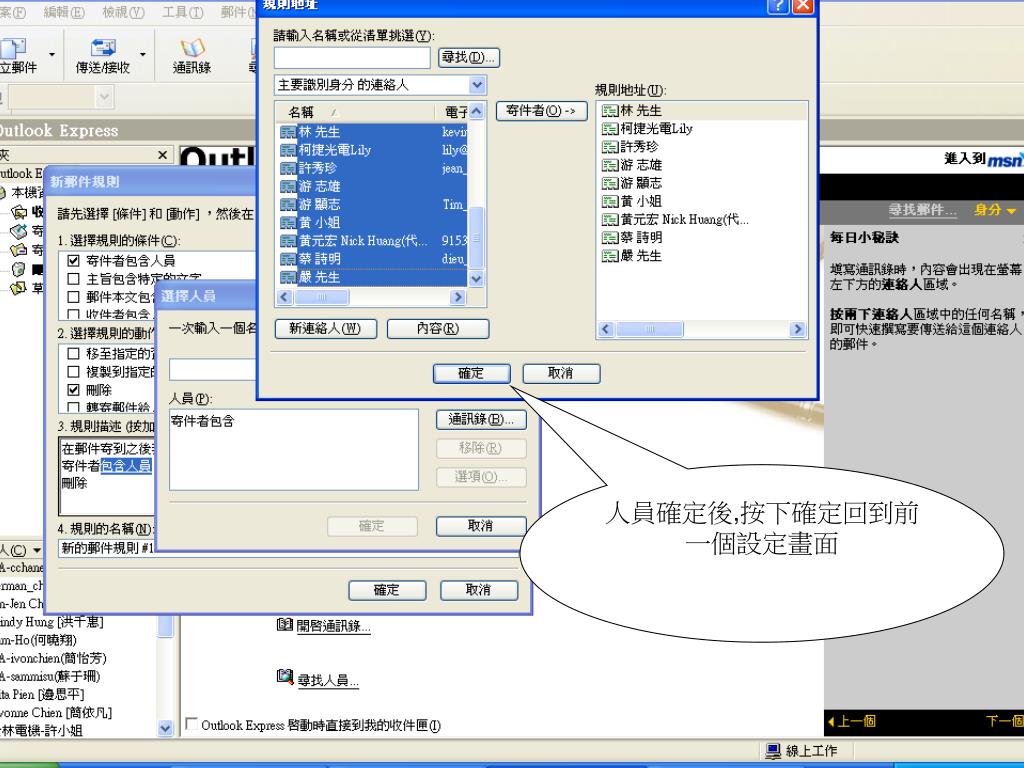Open the 工具(T) menu

click(182, 12)
